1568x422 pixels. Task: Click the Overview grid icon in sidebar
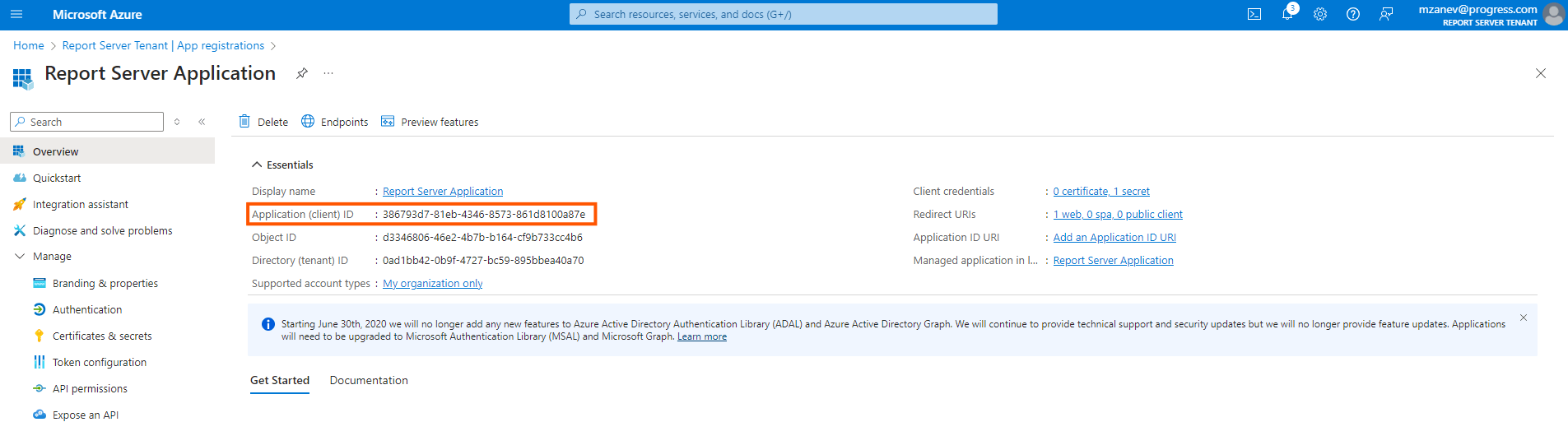(19, 151)
